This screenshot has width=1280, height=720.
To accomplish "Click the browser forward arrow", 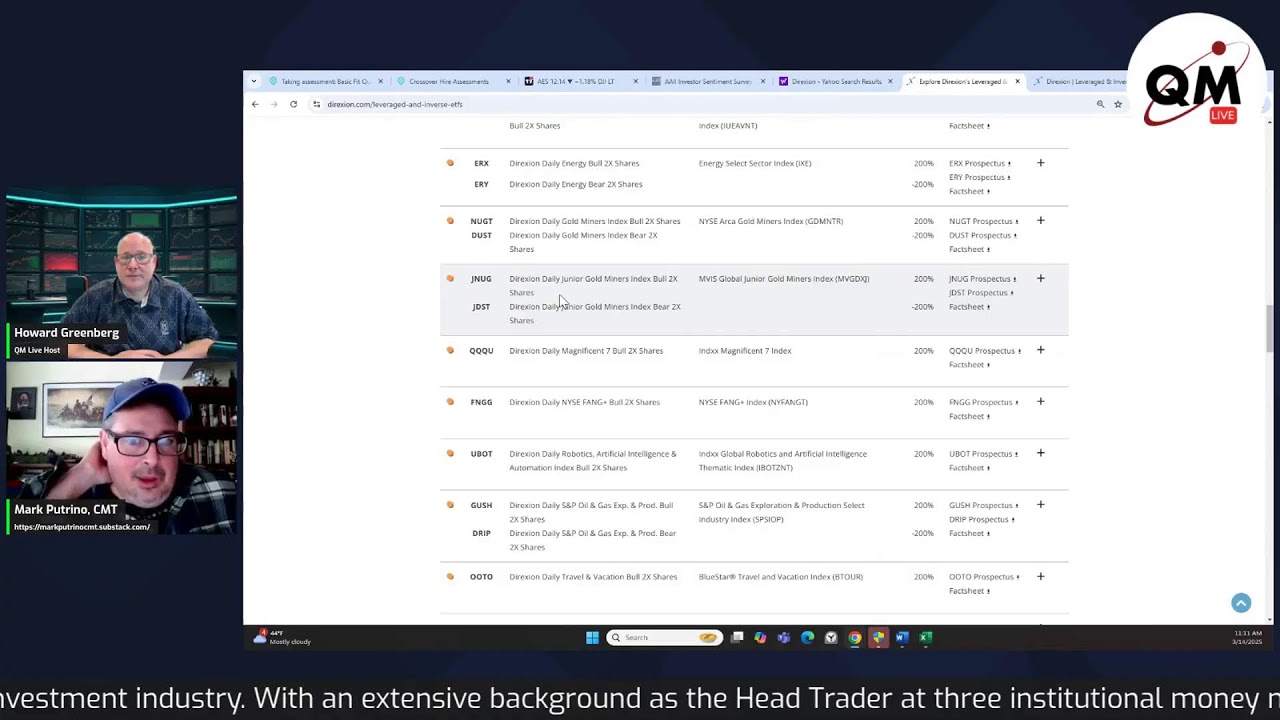I will (273, 104).
